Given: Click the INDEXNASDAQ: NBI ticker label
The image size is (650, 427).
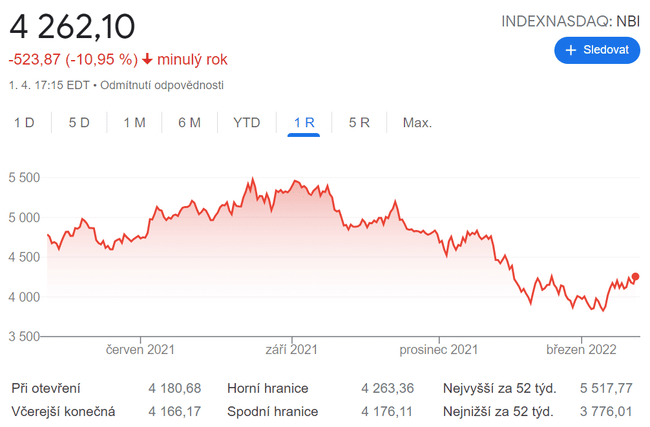Looking at the screenshot, I should point(570,20).
